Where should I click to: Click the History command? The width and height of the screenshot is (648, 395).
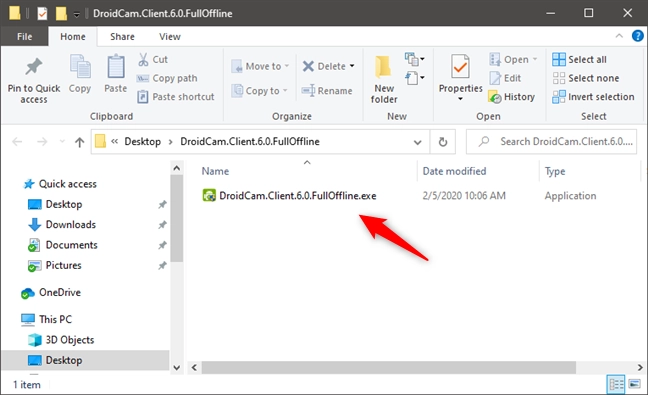click(512, 97)
